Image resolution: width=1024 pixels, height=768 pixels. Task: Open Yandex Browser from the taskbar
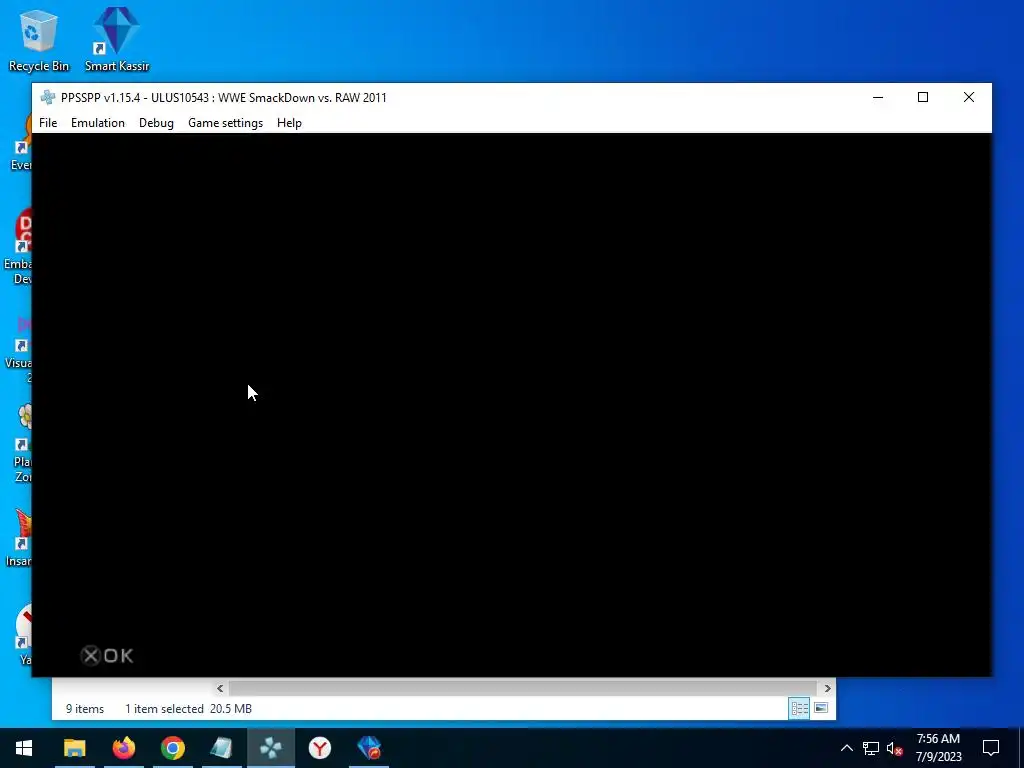pyautogui.click(x=319, y=748)
